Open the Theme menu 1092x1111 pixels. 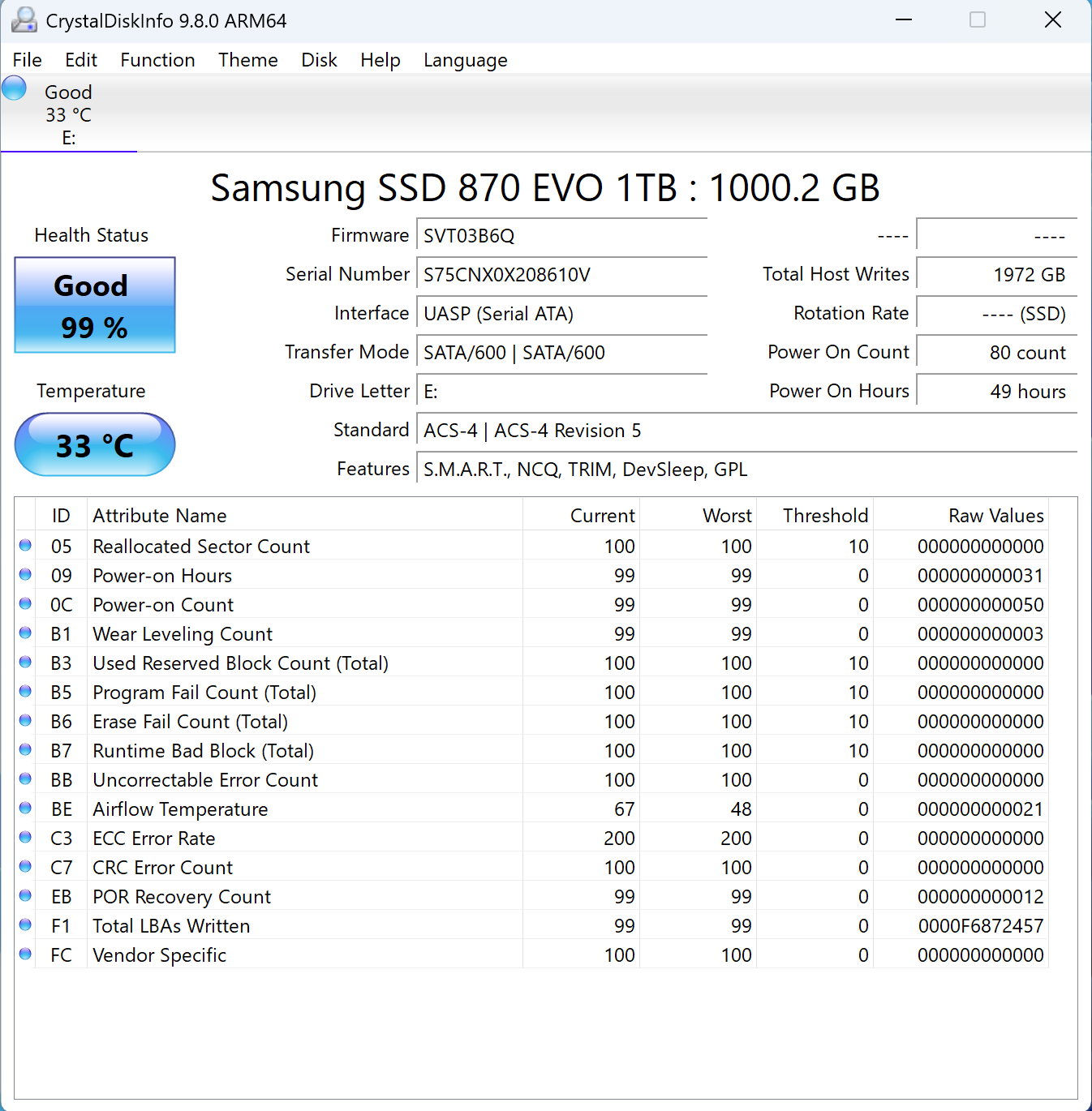pos(247,60)
